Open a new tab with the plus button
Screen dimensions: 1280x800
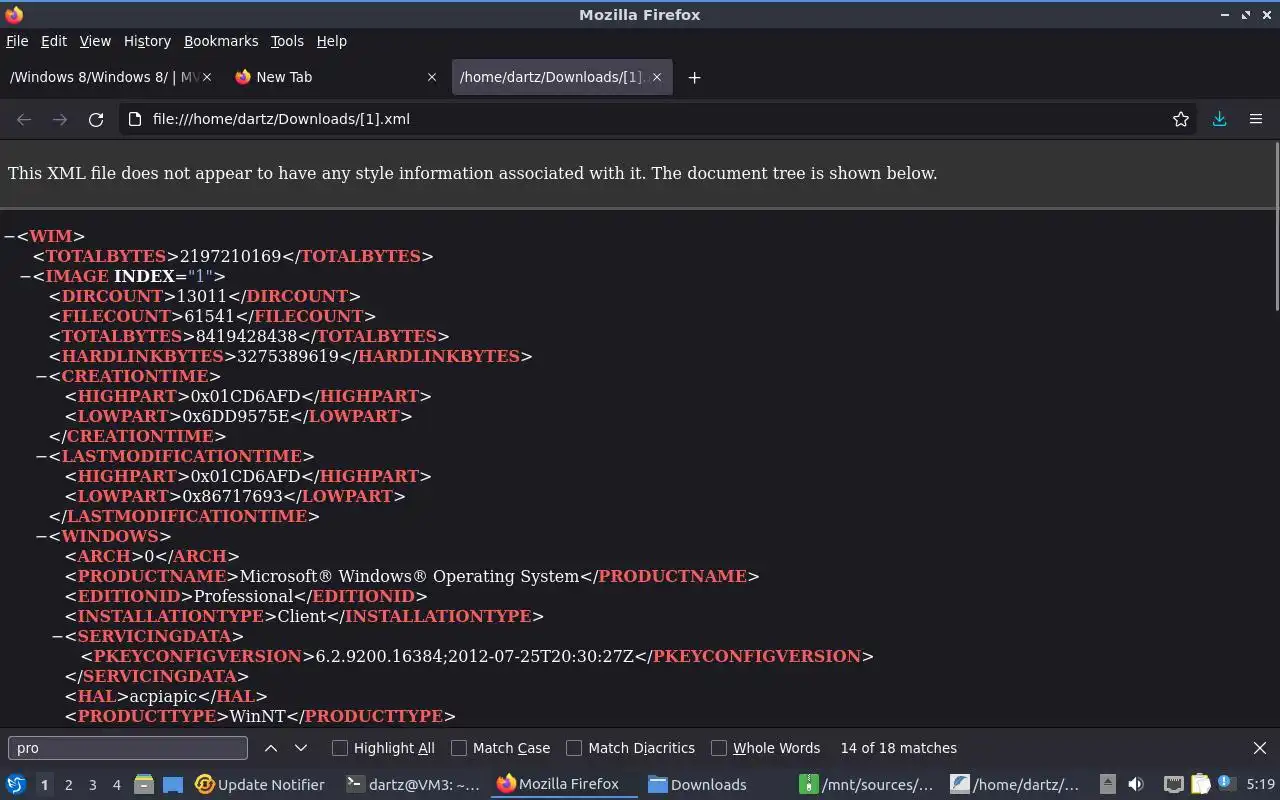[x=694, y=77]
